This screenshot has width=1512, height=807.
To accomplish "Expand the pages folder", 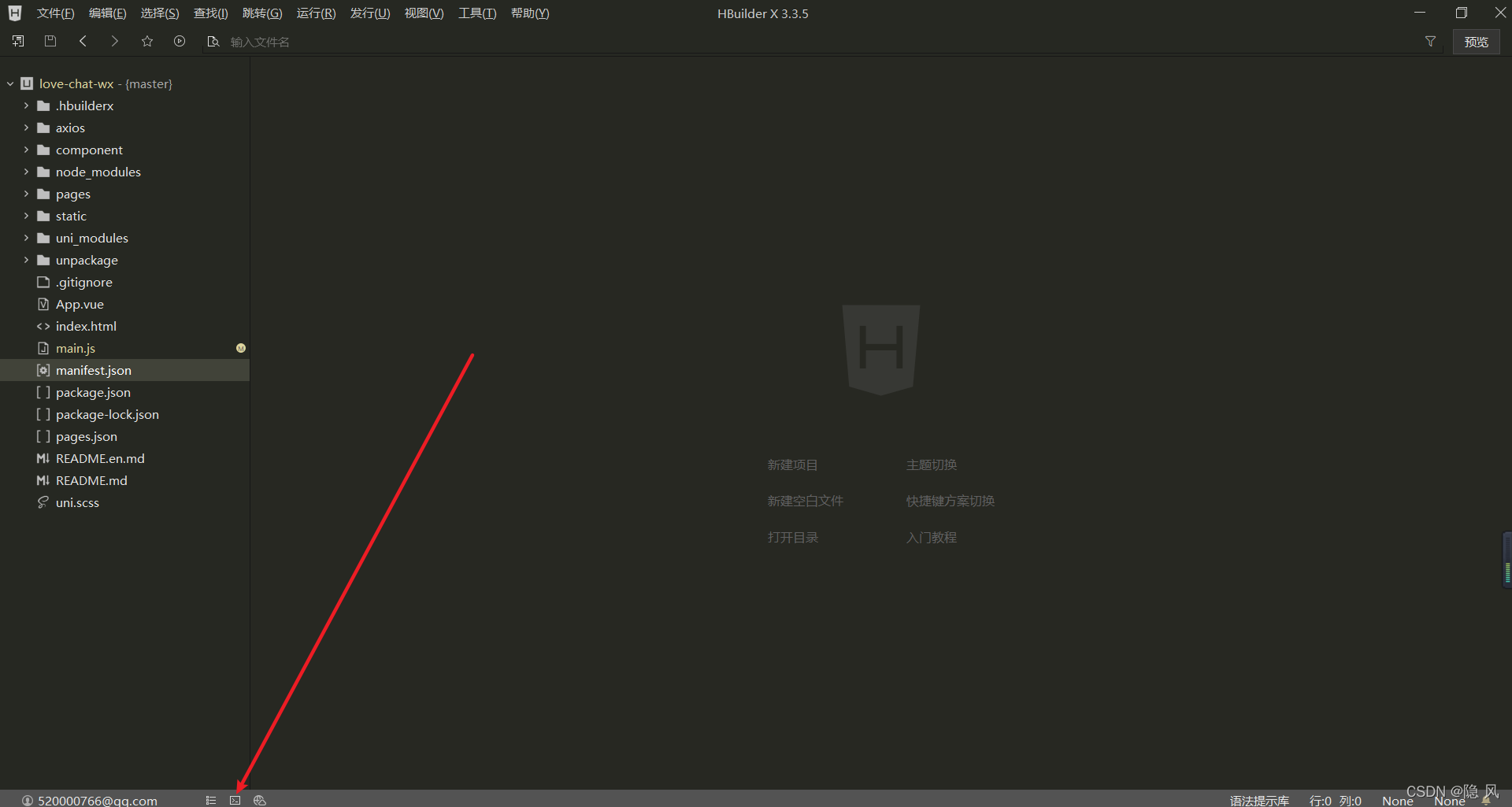I will (26, 194).
